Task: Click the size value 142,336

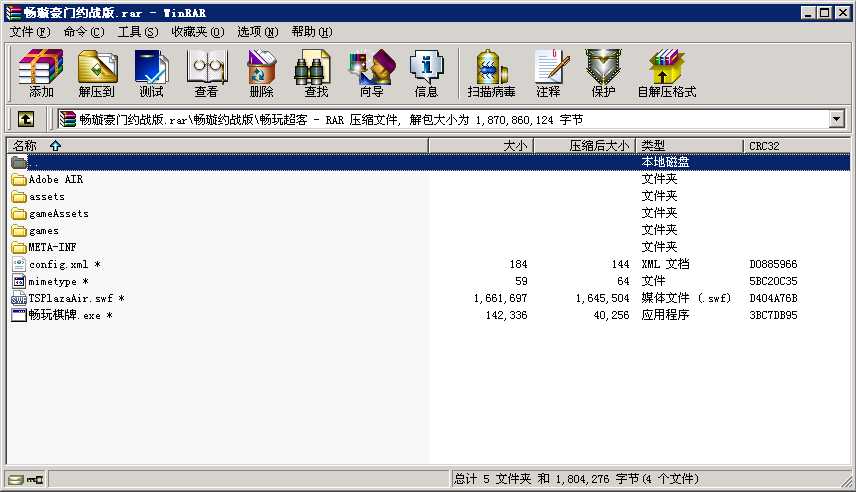Action: click(507, 315)
